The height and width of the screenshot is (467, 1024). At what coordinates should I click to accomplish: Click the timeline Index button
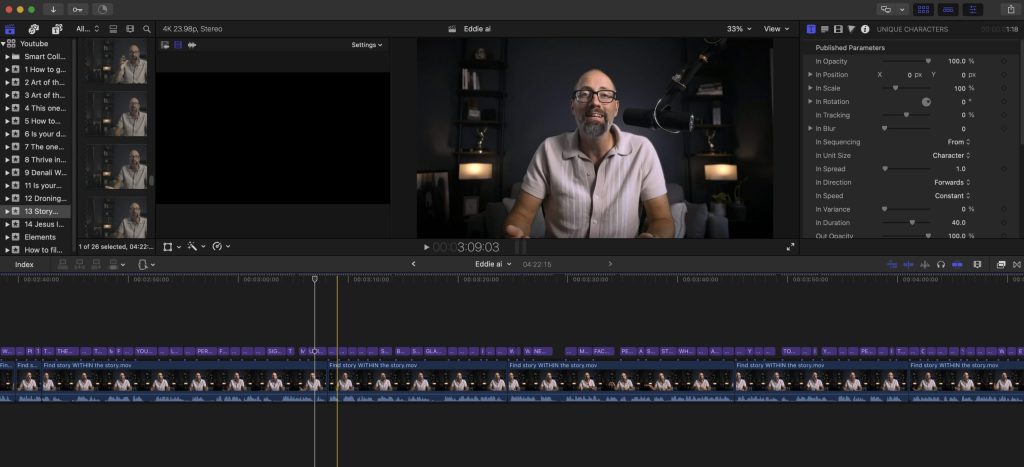coord(24,264)
